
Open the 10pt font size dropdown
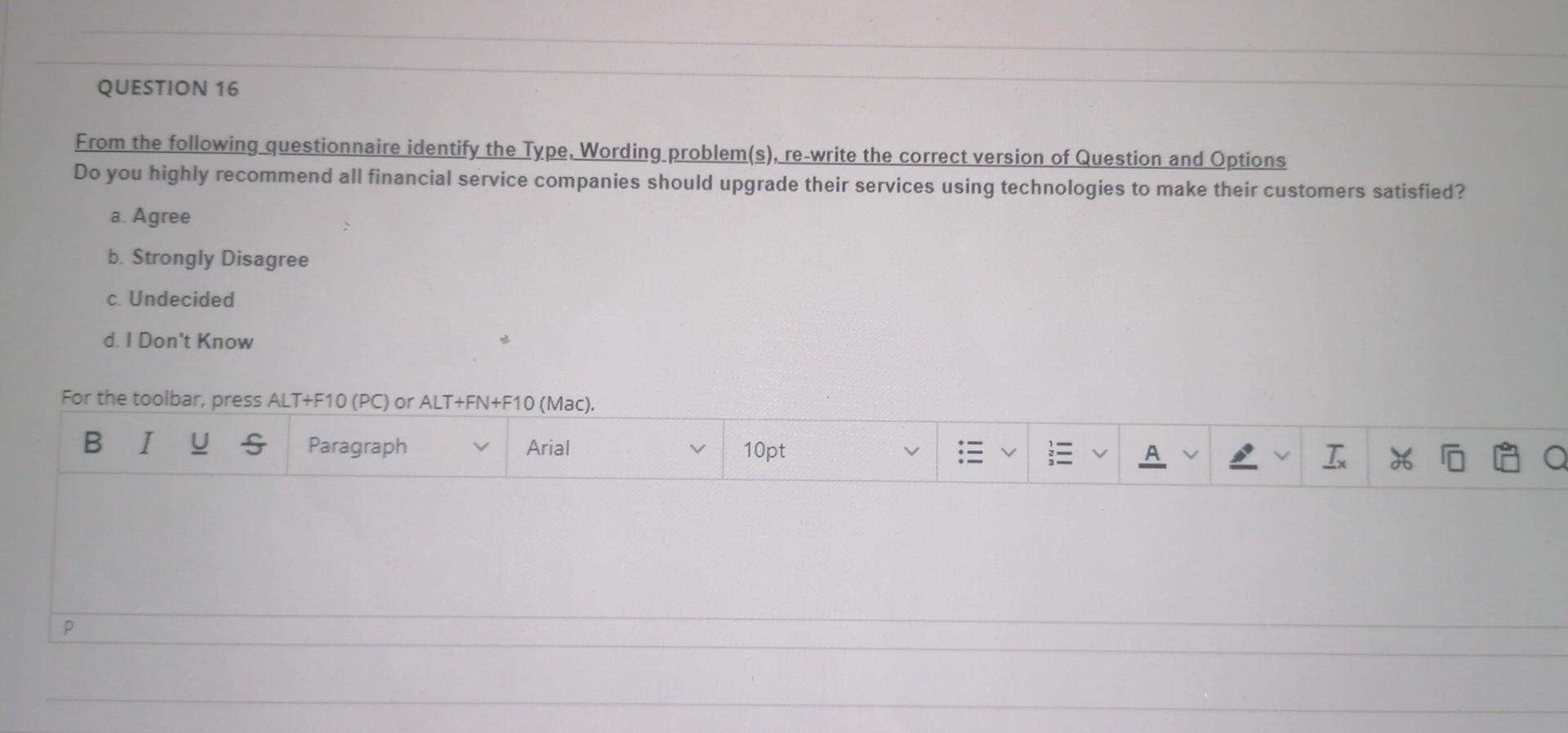point(830,450)
